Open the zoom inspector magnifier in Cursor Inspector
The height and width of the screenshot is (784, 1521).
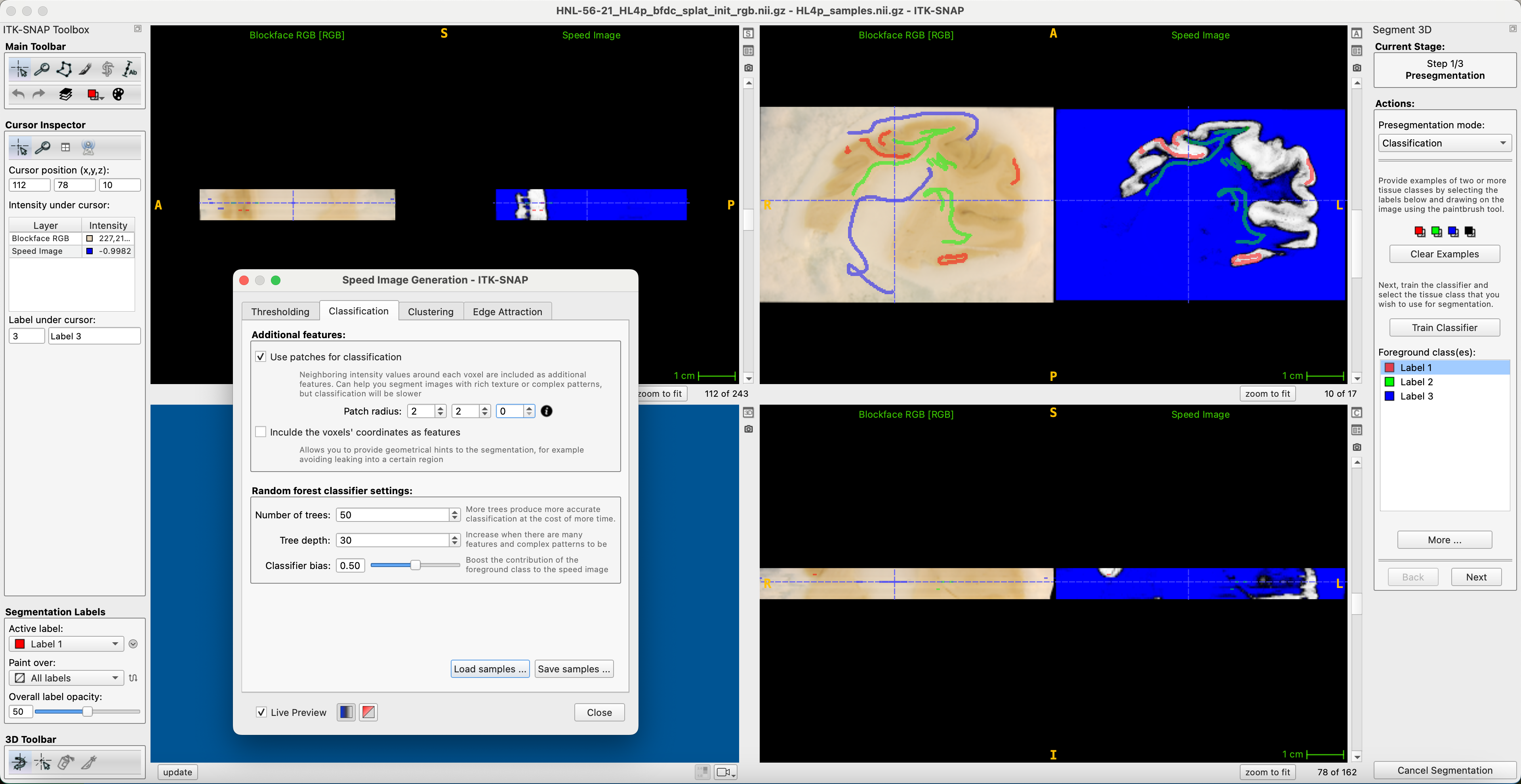click(42, 148)
